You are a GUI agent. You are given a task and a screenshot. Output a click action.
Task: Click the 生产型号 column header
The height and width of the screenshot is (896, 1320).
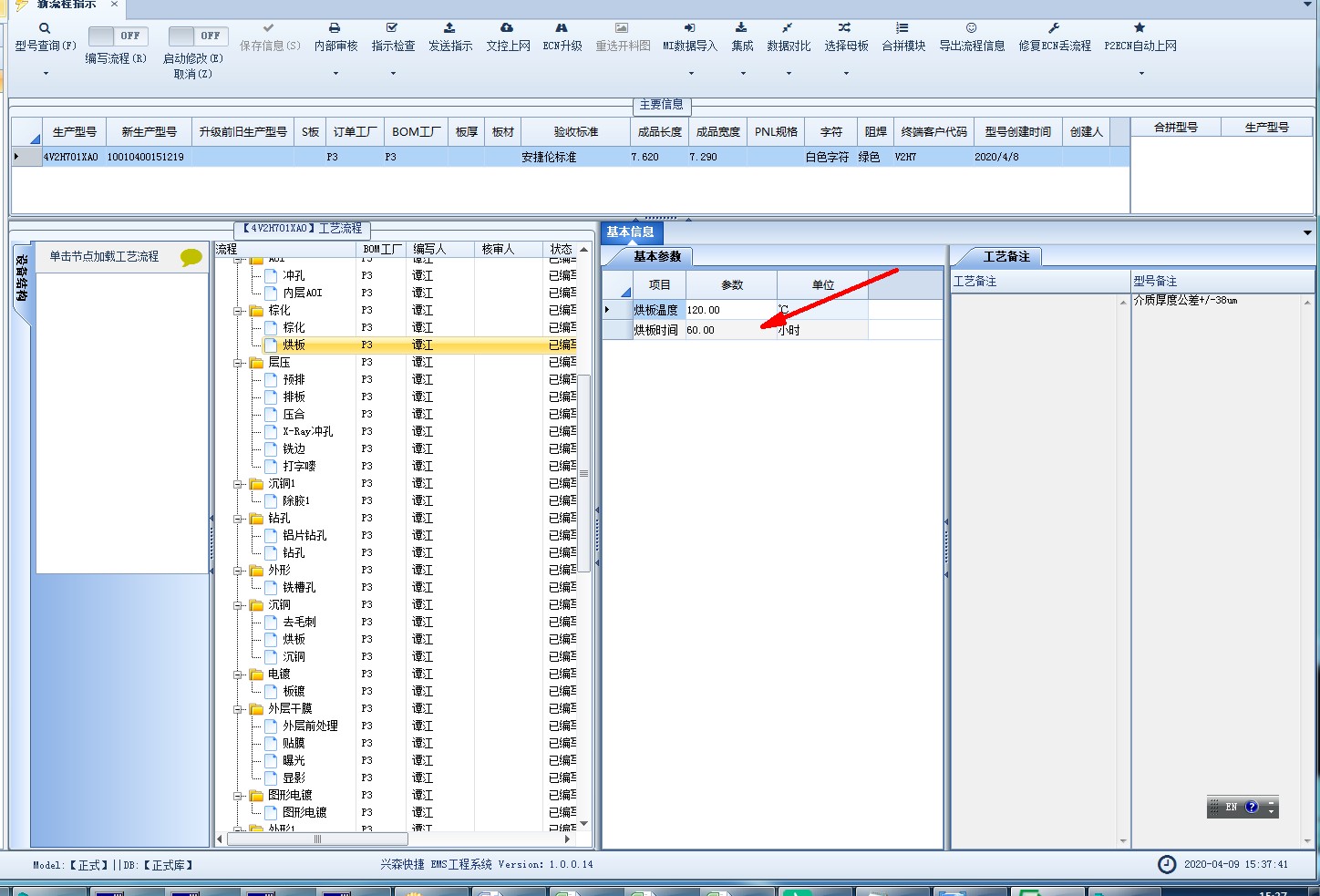75,132
